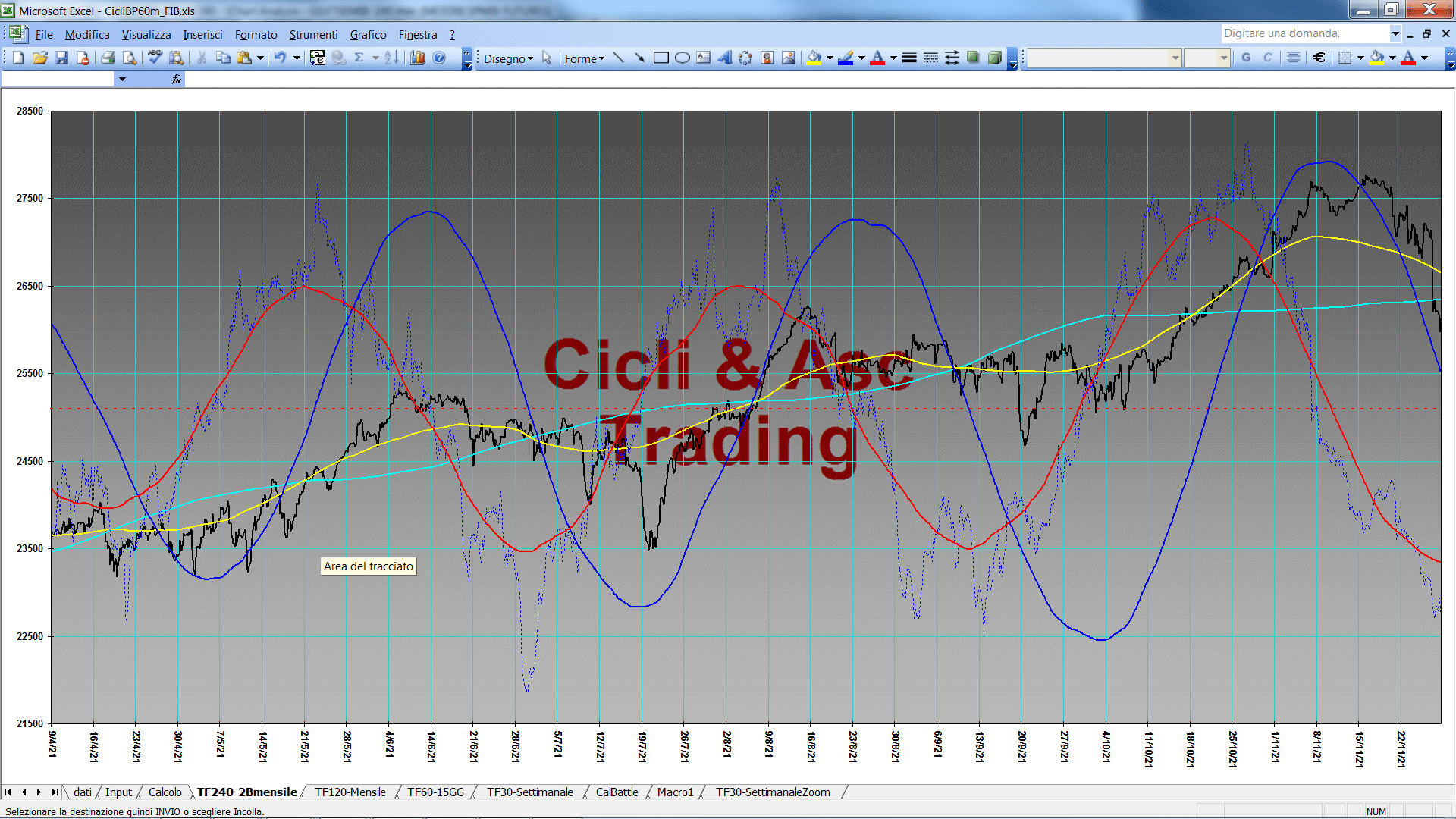Viewport: 1456px width, 819px height.
Task: Open the Euro conversion tool icon
Action: tap(318, 58)
